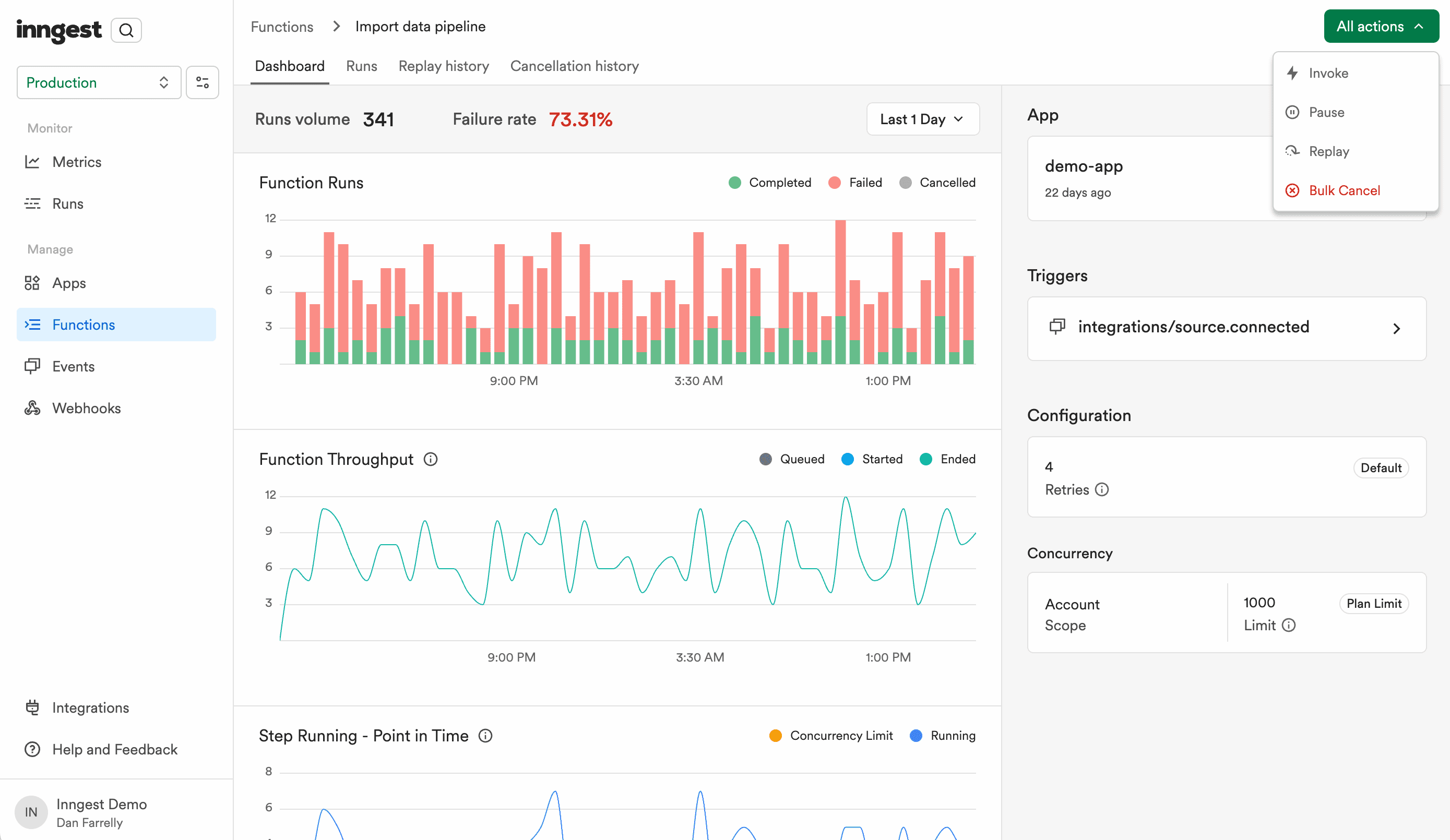Viewport: 1450px width, 840px height.
Task: Click the search magnifier icon beside the logo
Action: click(x=126, y=30)
